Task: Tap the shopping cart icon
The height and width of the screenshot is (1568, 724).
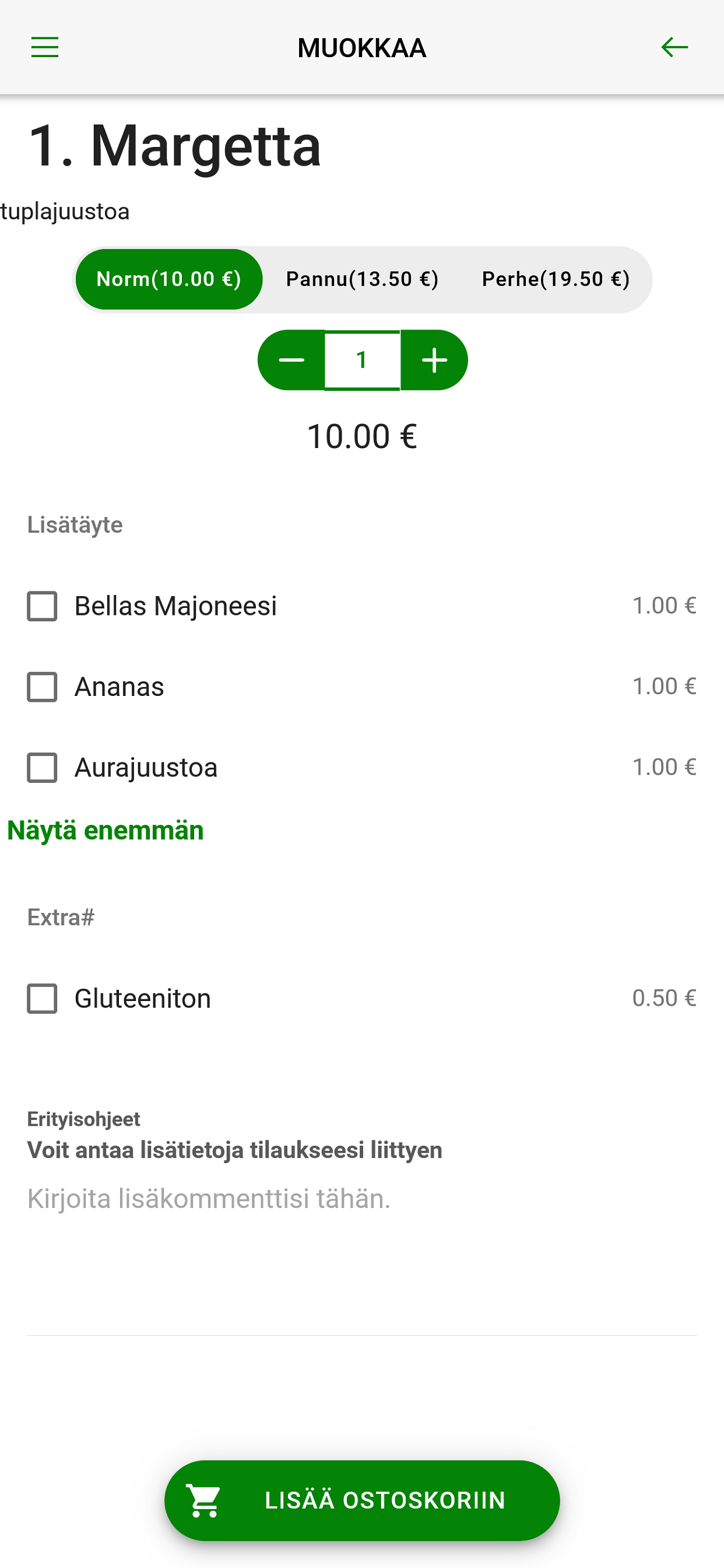Action: tap(204, 1500)
